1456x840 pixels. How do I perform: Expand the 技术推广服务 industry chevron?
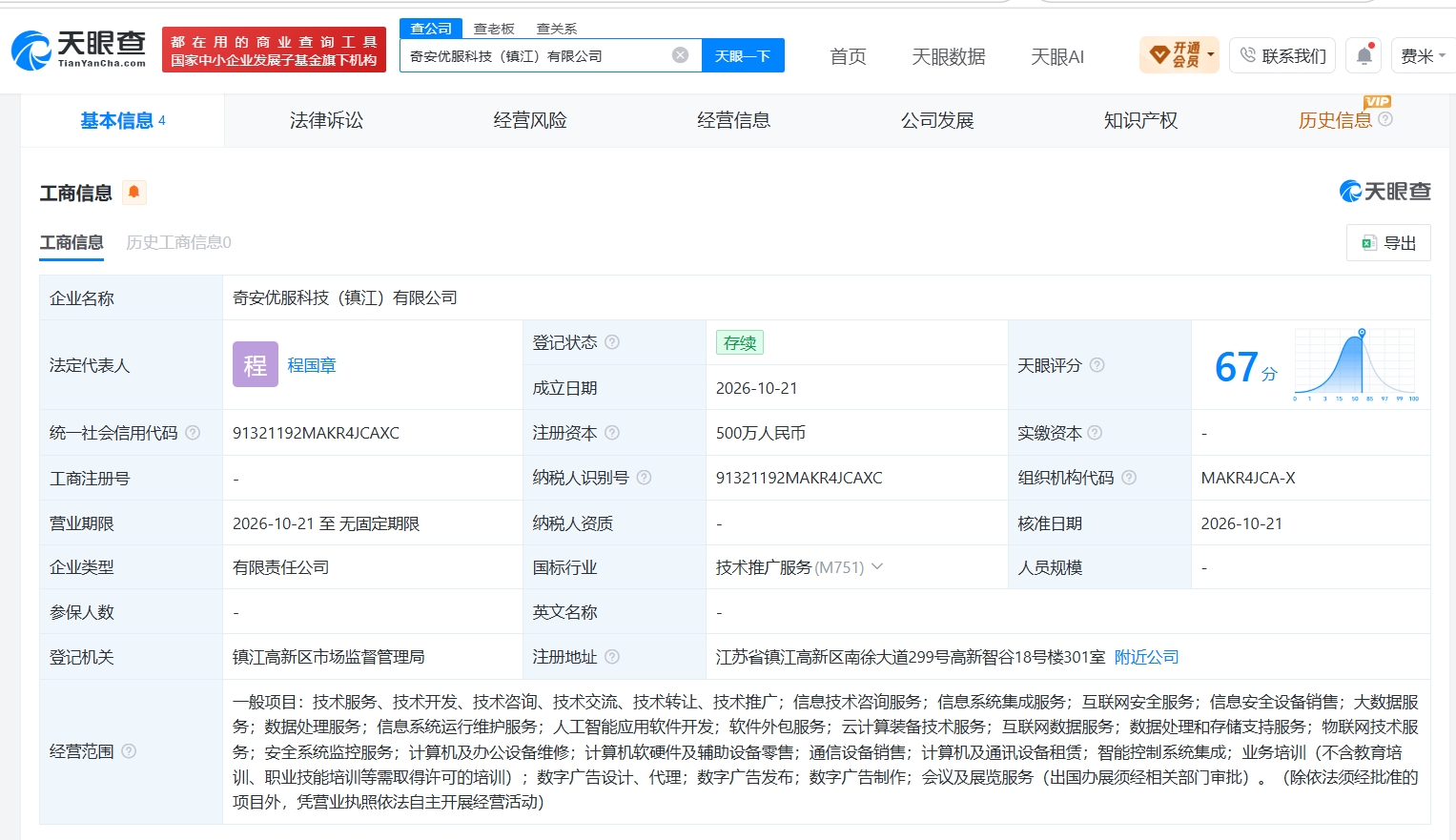tap(877, 567)
